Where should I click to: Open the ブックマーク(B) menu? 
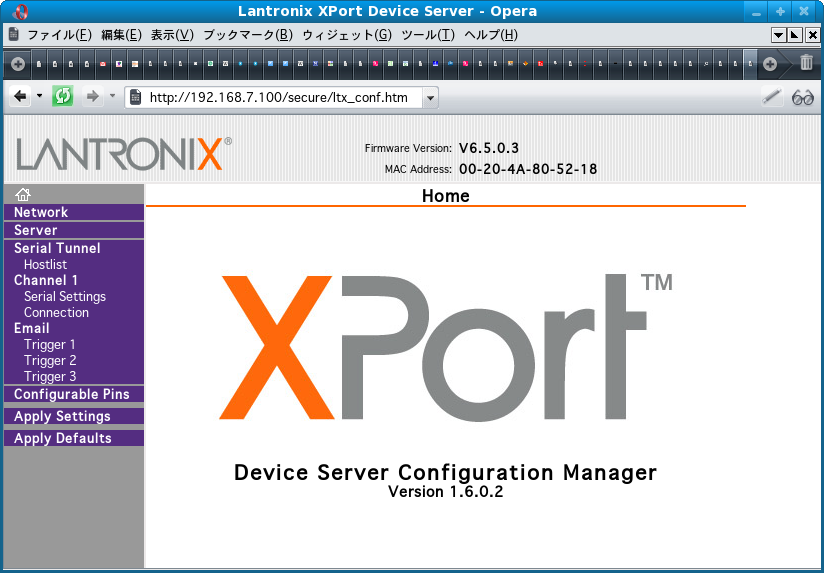(247, 35)
